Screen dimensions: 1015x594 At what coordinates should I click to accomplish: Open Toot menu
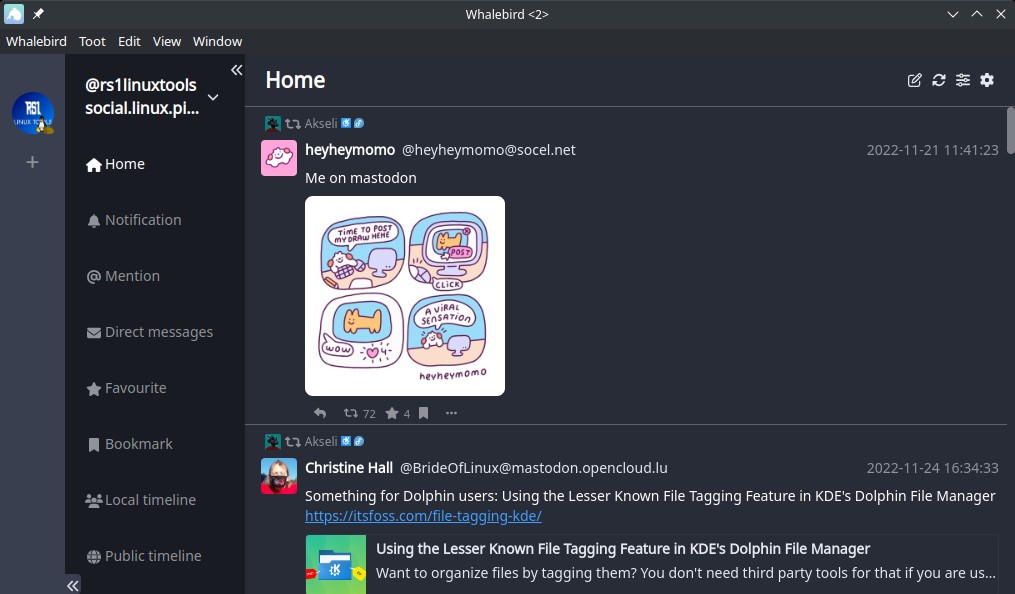coord(92,41)
